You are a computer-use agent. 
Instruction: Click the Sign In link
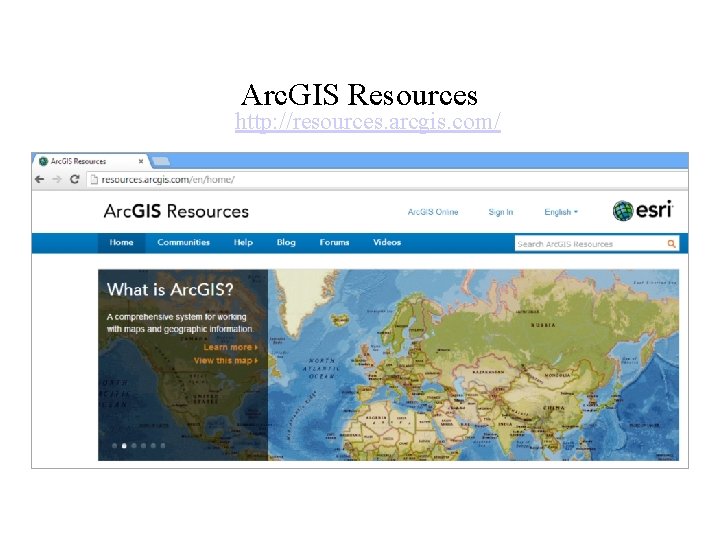point(501,212)
